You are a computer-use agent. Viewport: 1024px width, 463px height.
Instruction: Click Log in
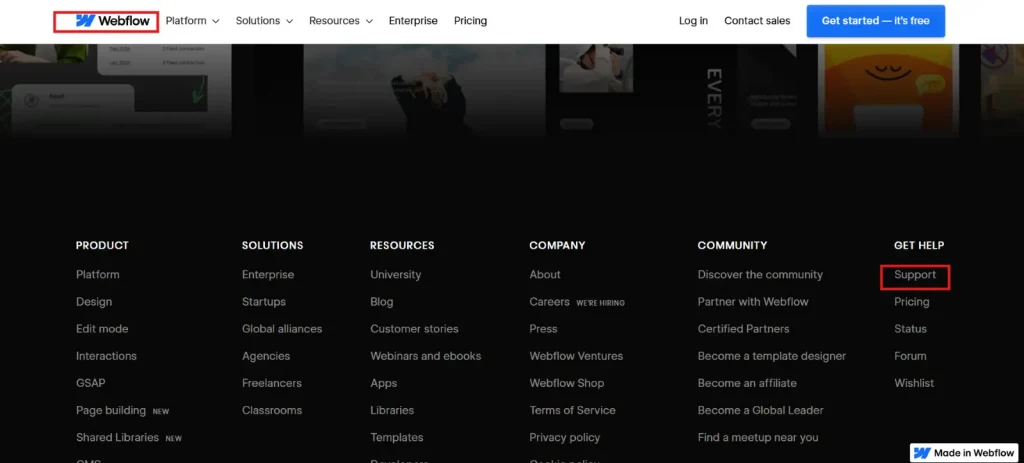[693, 21]
